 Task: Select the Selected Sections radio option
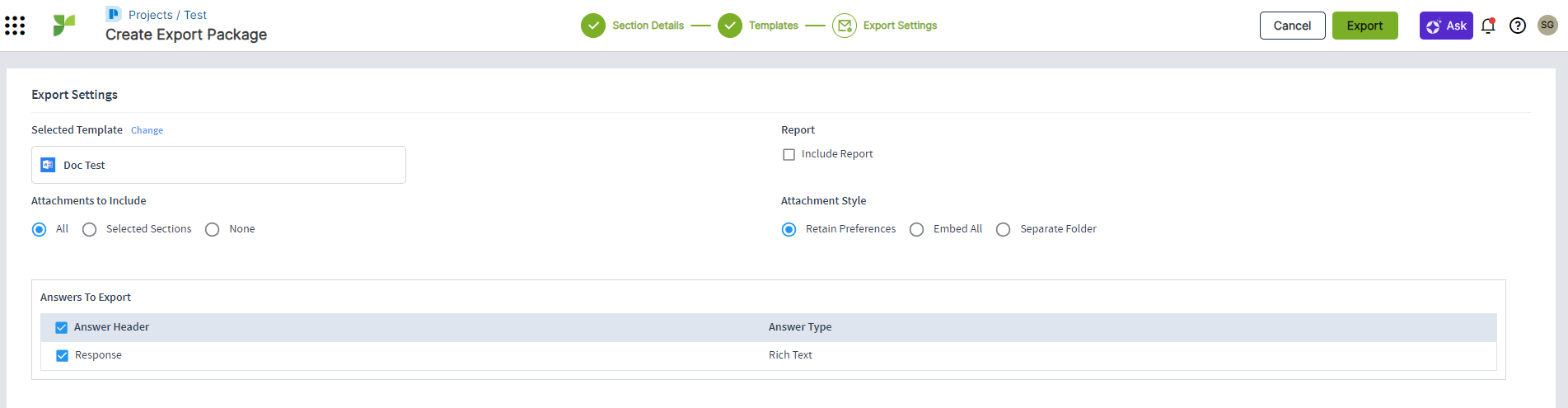pyautogui.click(x=90, y=229)
